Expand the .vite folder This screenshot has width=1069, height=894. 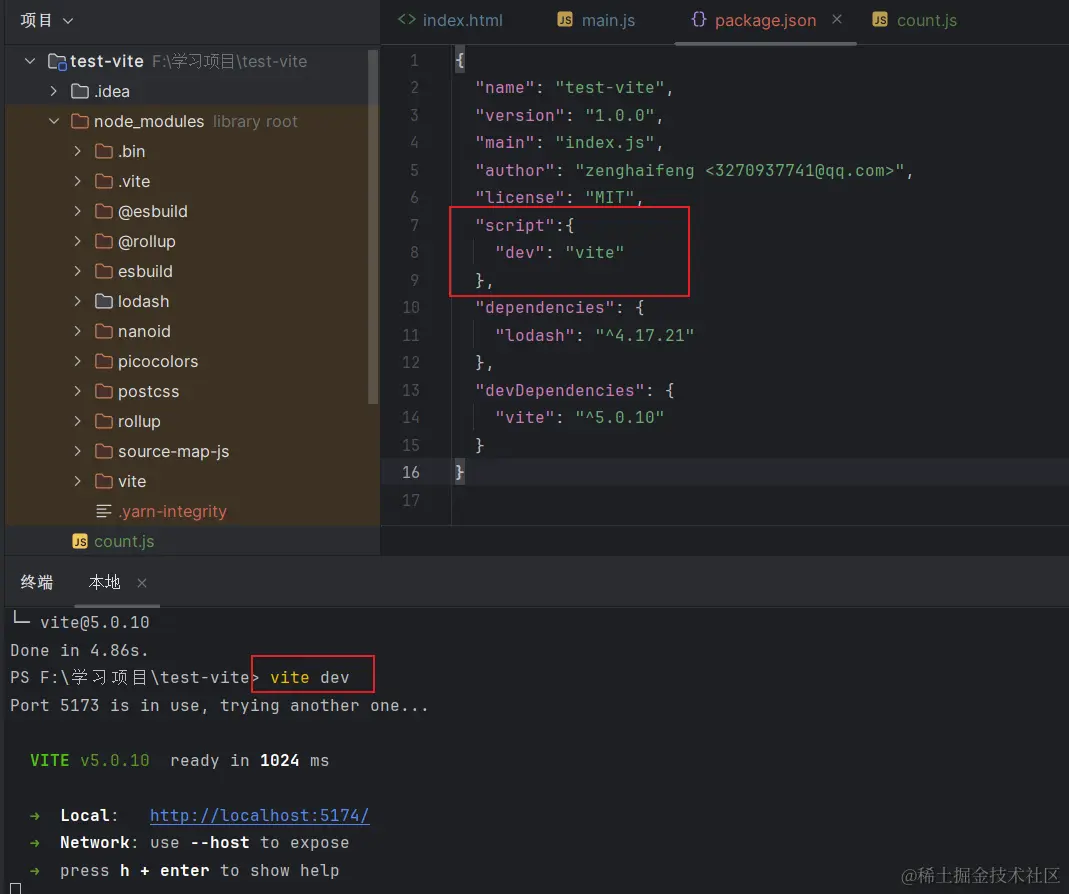(x=78, y=181)
